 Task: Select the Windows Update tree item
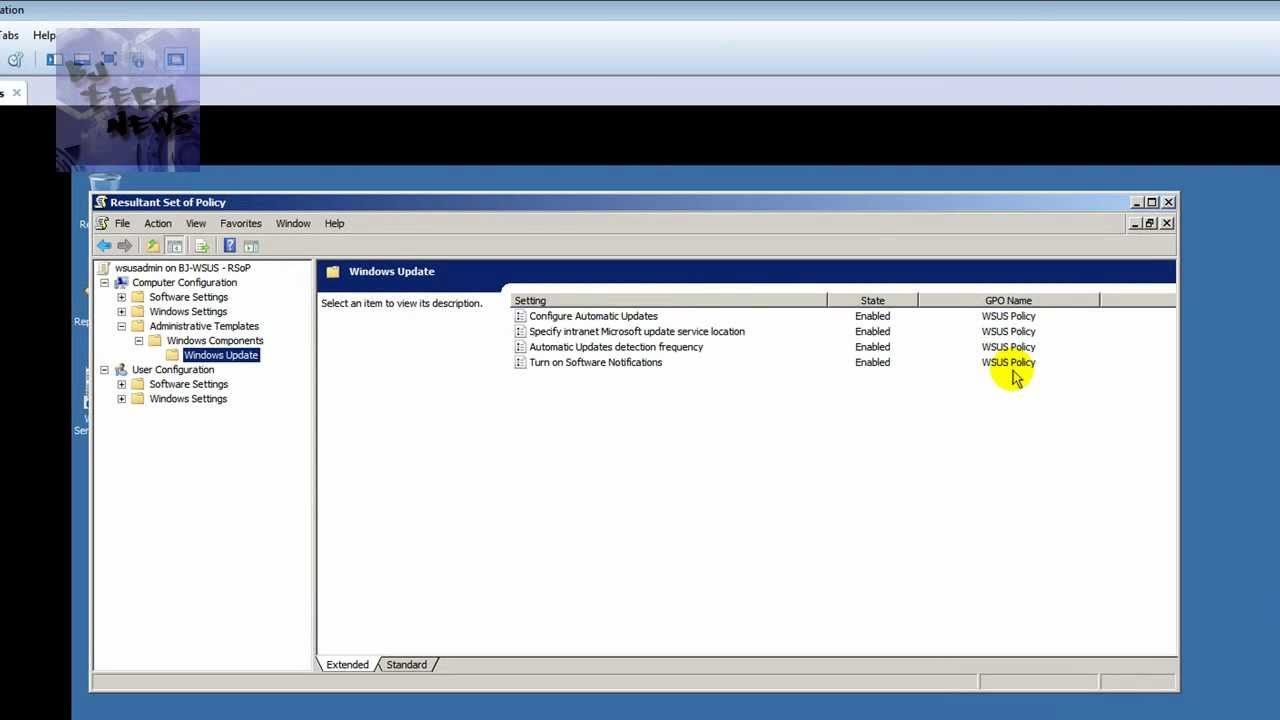(x=221, y=355)
